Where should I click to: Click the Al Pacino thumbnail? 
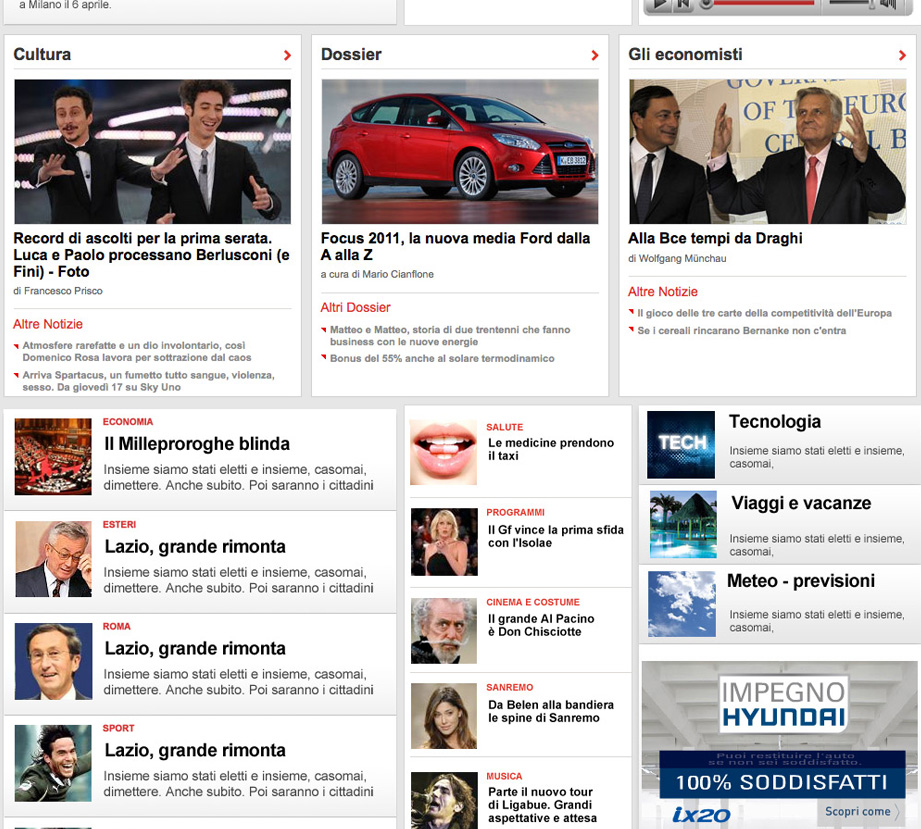444,631
